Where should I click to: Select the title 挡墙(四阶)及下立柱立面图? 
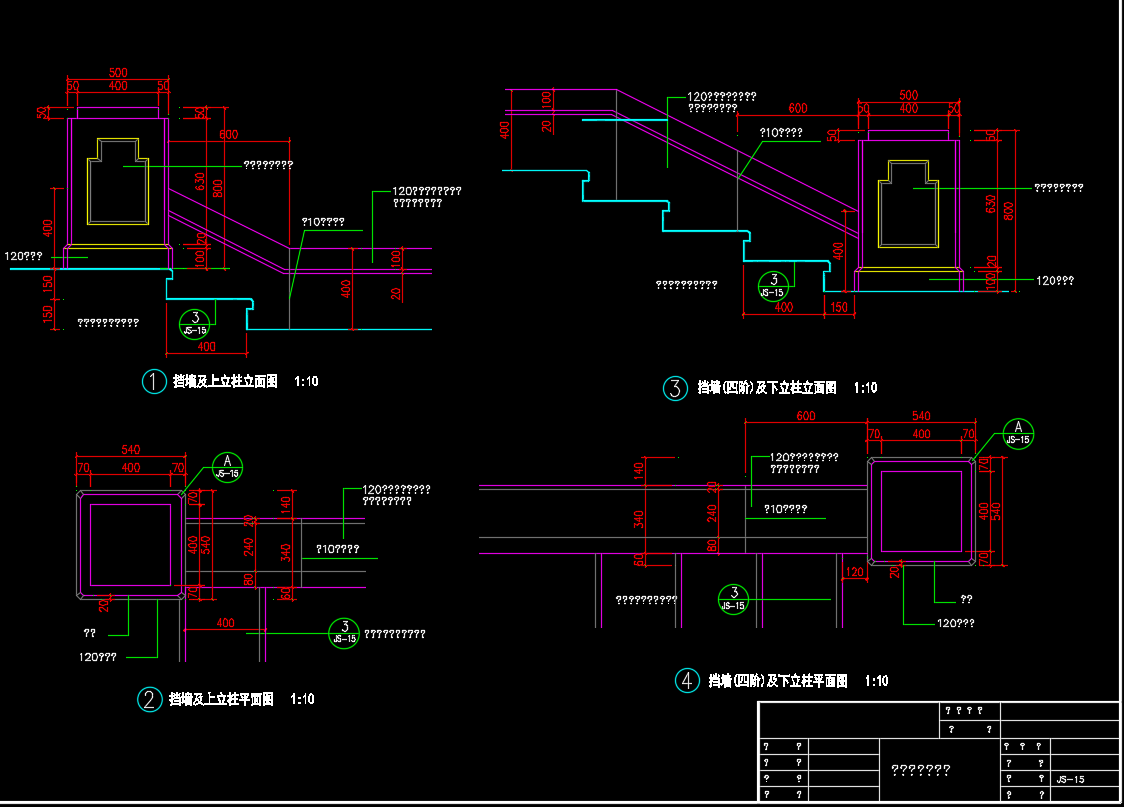767,388
